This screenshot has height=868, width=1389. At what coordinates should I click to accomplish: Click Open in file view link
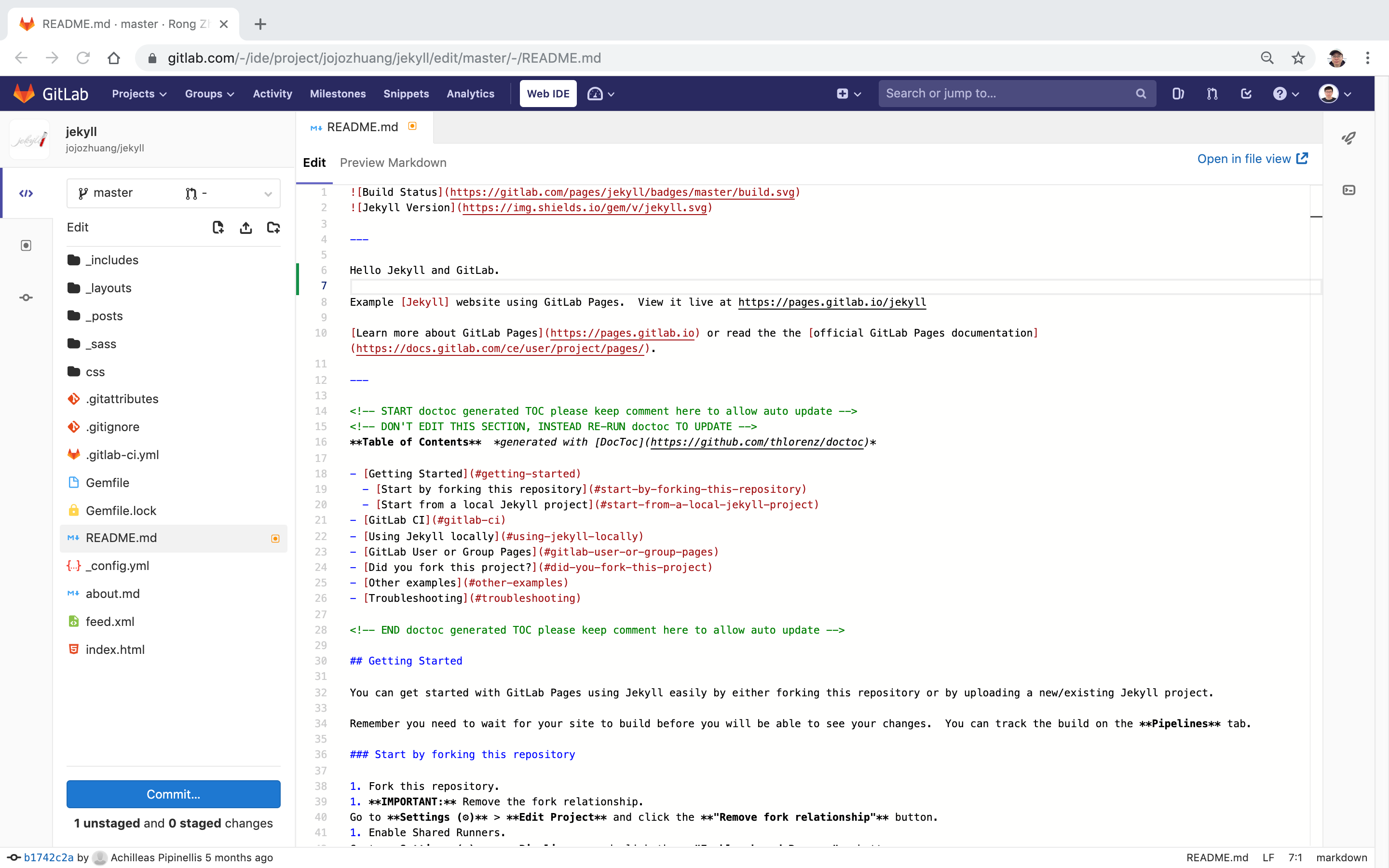click(x=1253, y=159)
